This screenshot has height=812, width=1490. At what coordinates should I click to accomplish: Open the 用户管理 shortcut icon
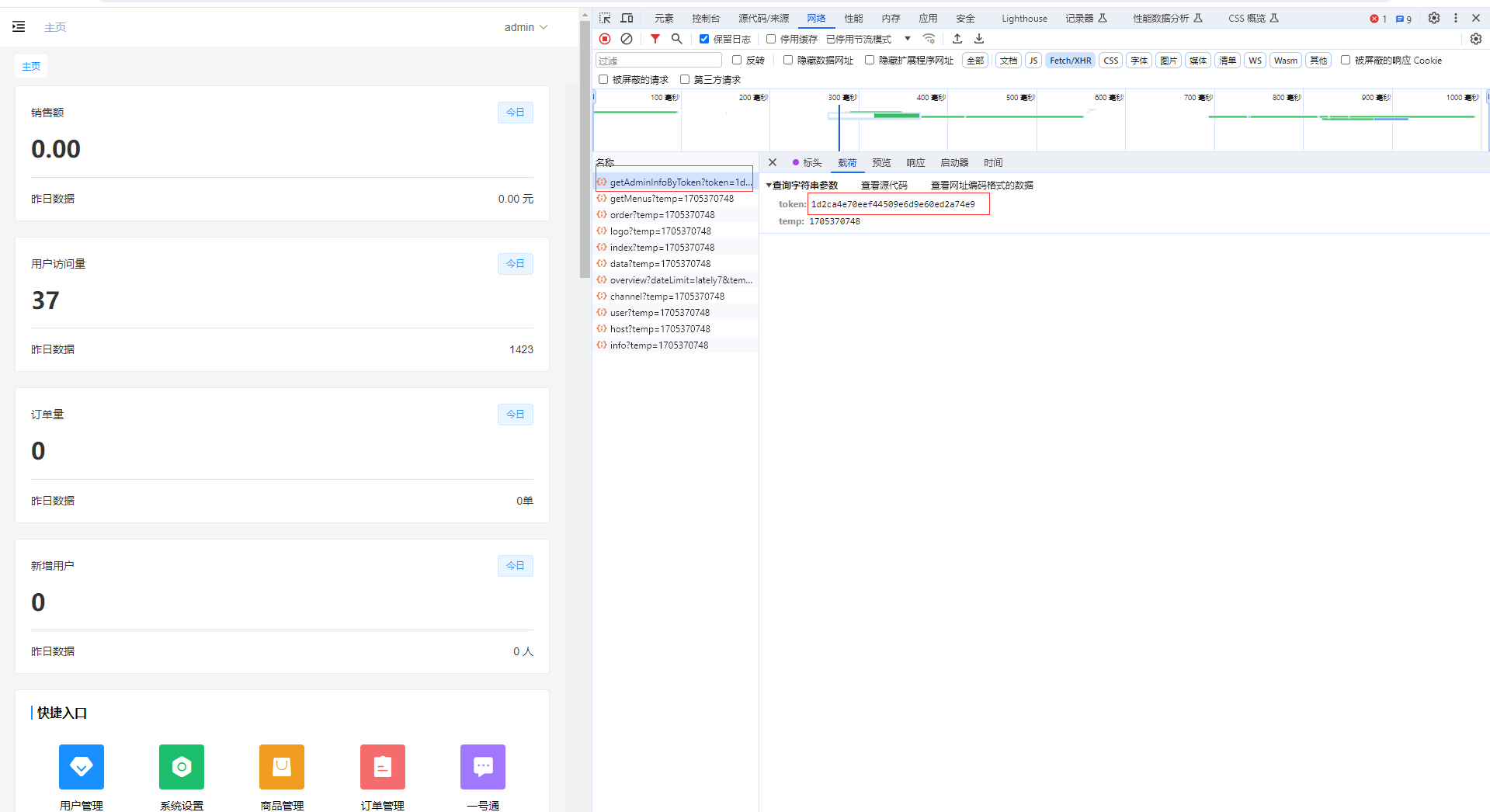(82, 767)
